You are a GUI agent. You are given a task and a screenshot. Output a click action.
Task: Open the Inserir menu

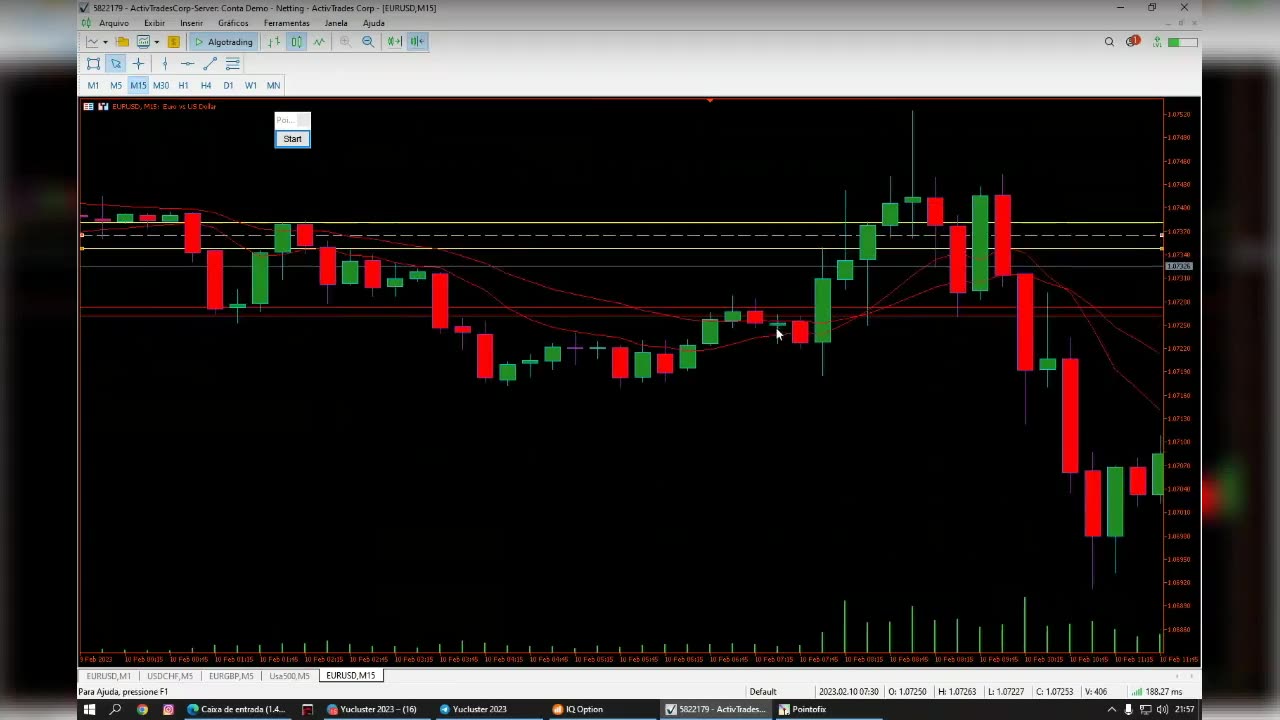(x=191, y=23)
